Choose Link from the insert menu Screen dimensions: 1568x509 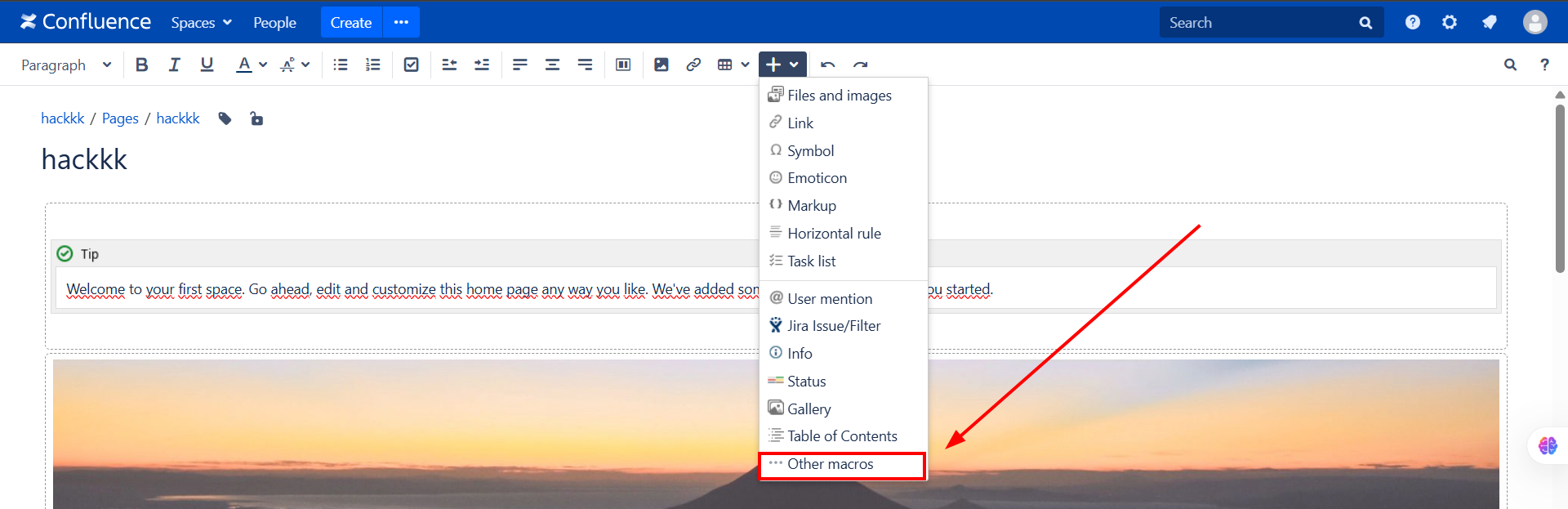pyautogui.click(x=843, y=123)
